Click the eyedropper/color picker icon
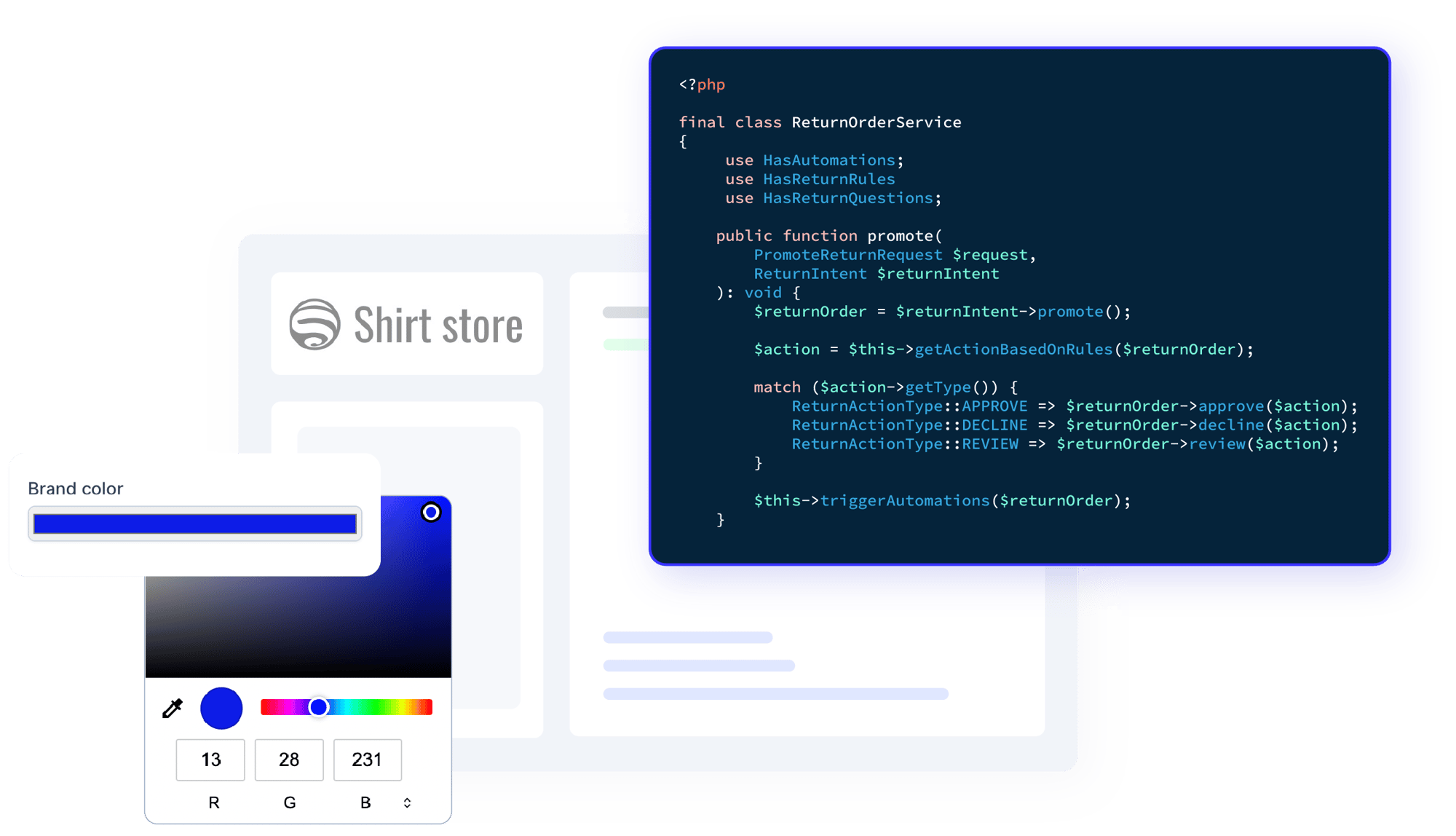This screenshot has width=1456, height=836. tap(170, 708)
